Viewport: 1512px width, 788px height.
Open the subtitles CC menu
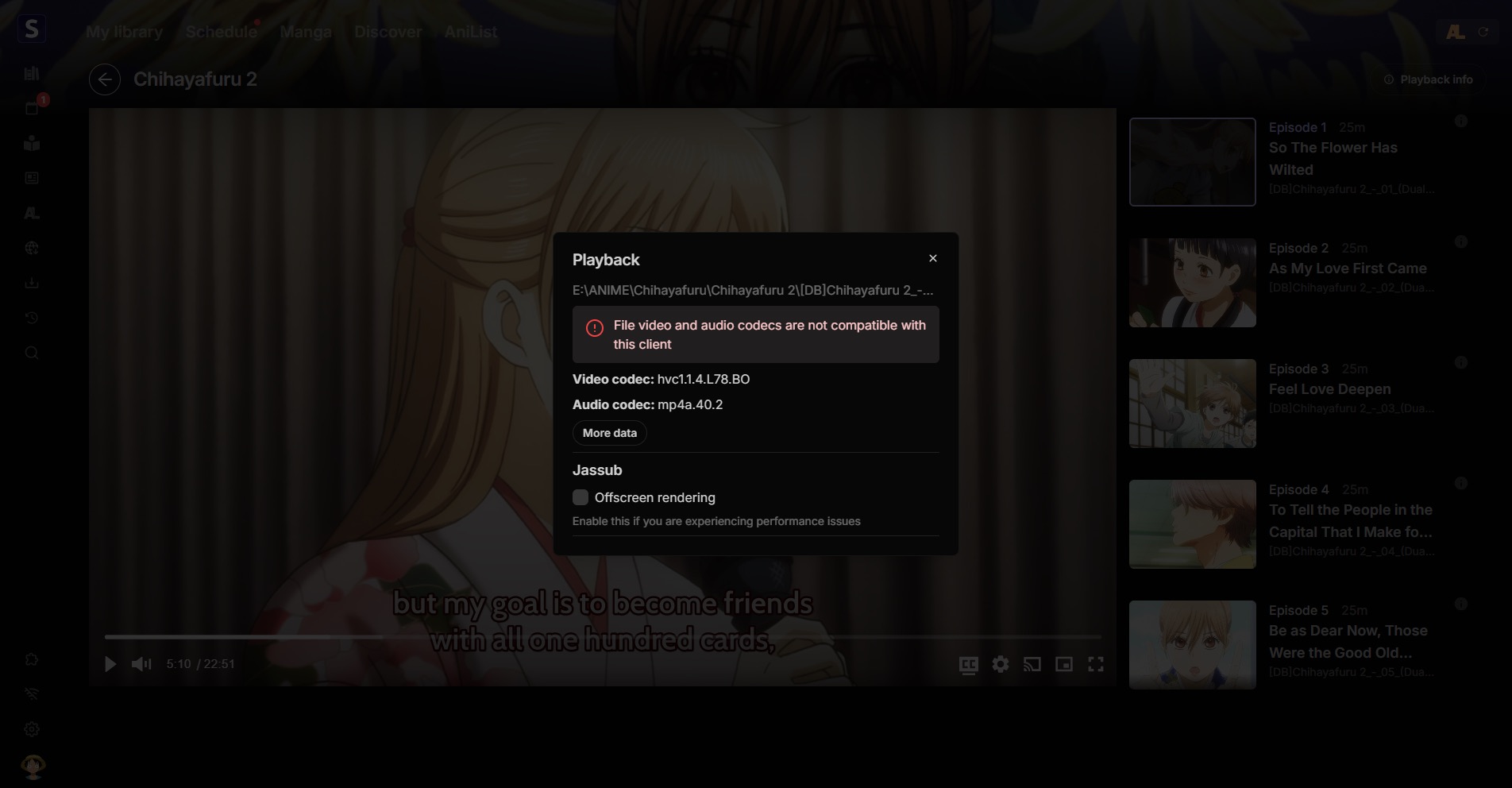[969, 665]
